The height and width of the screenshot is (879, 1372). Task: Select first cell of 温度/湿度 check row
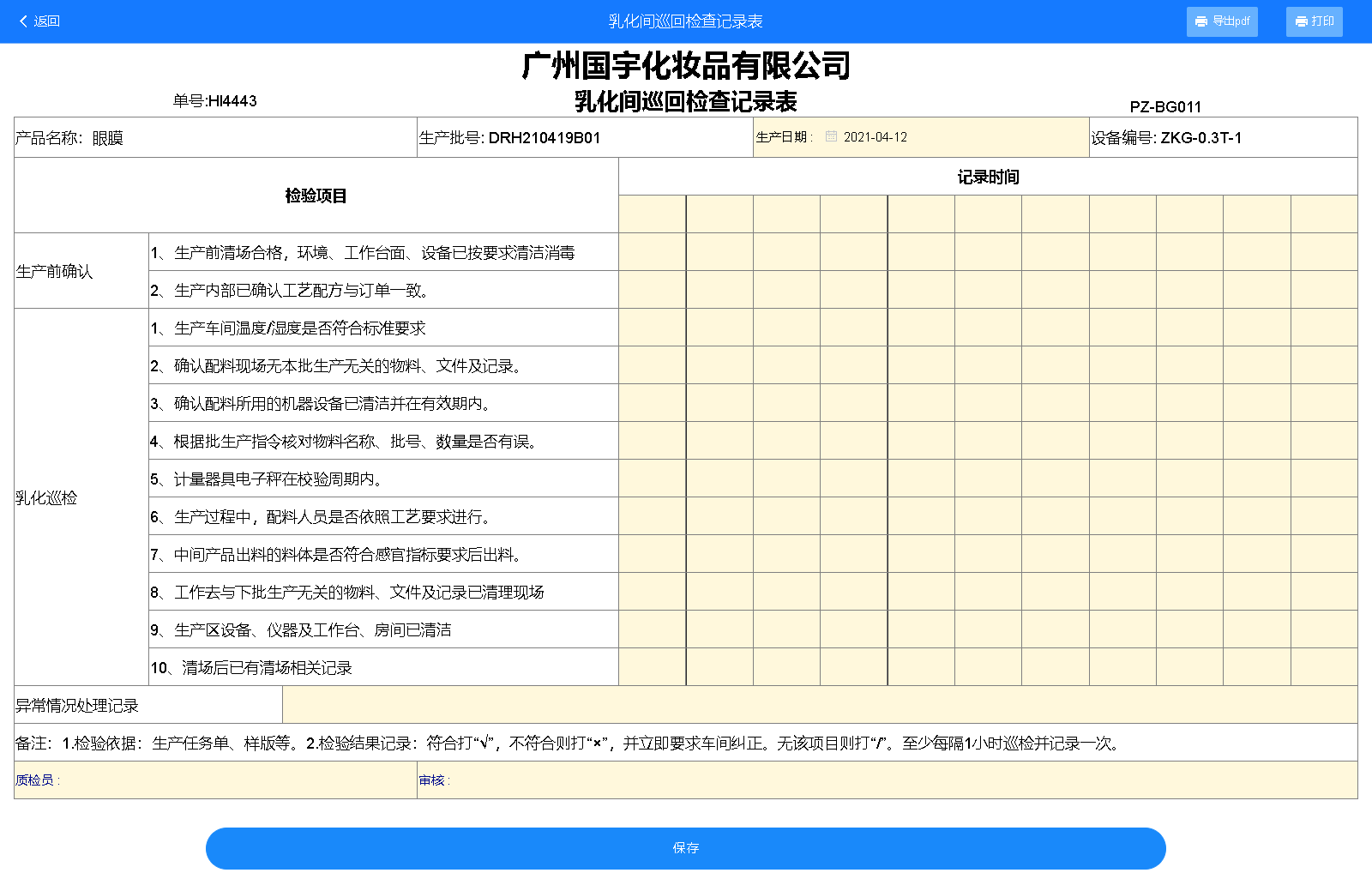tap(652, 328)
